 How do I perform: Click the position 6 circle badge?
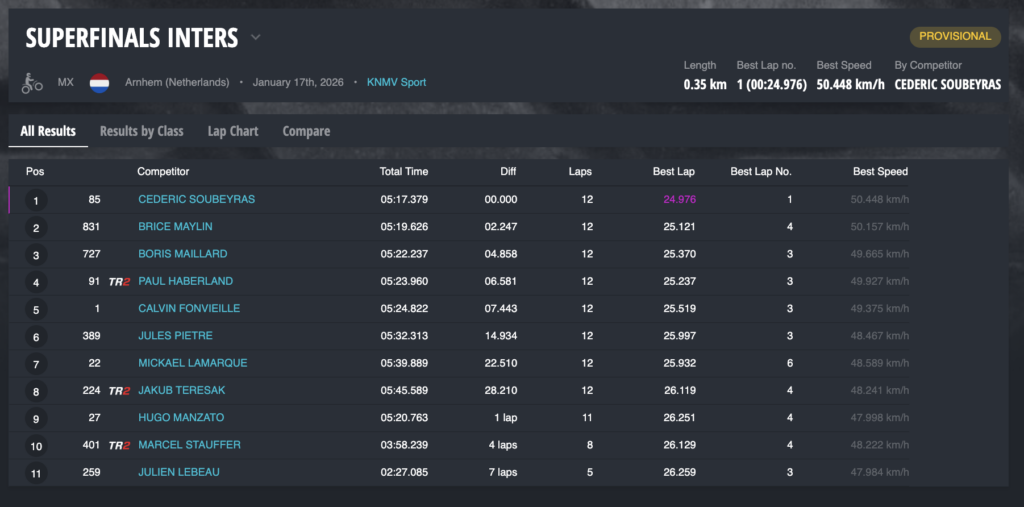(x=36, y=336)
